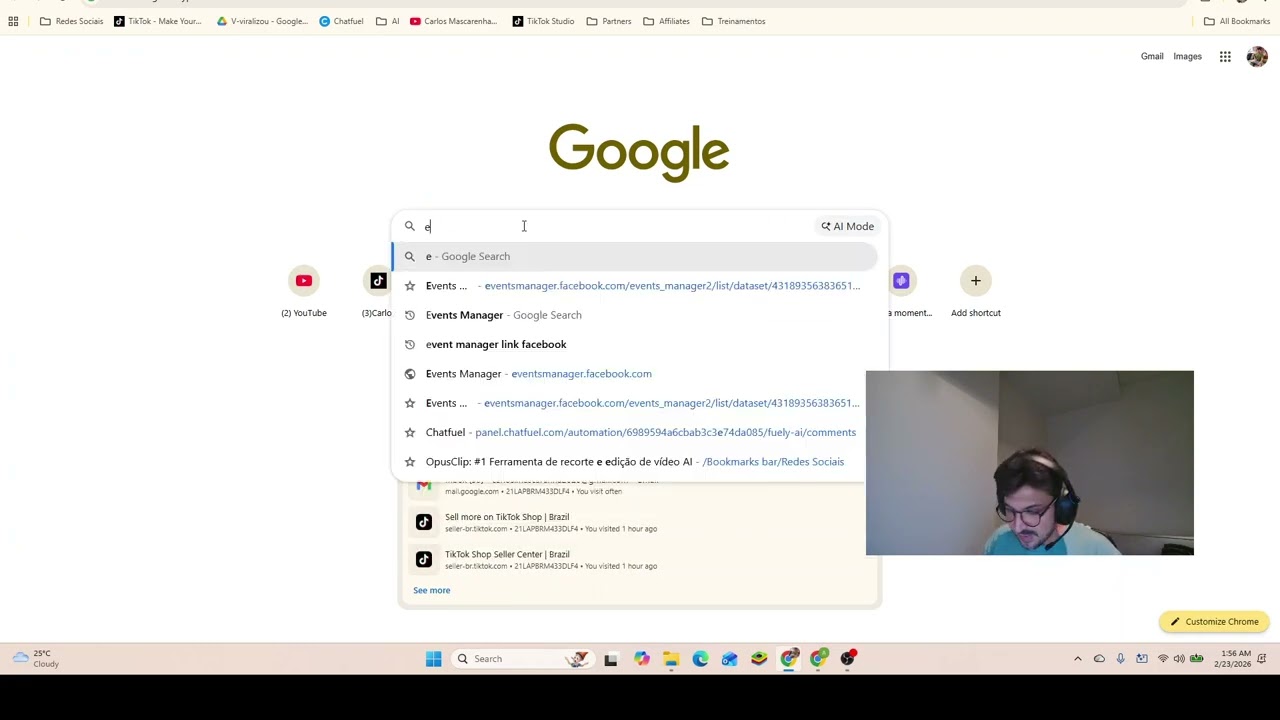Expand the Affiliates bookmark folder
This screenshot has height=720, width=1280.
point(667,21)
